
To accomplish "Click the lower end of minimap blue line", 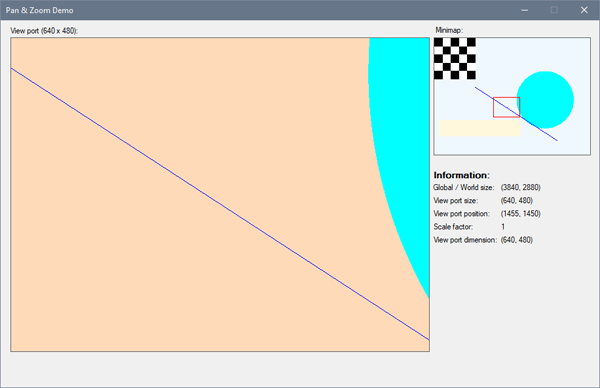I will (x=556, y=140).
